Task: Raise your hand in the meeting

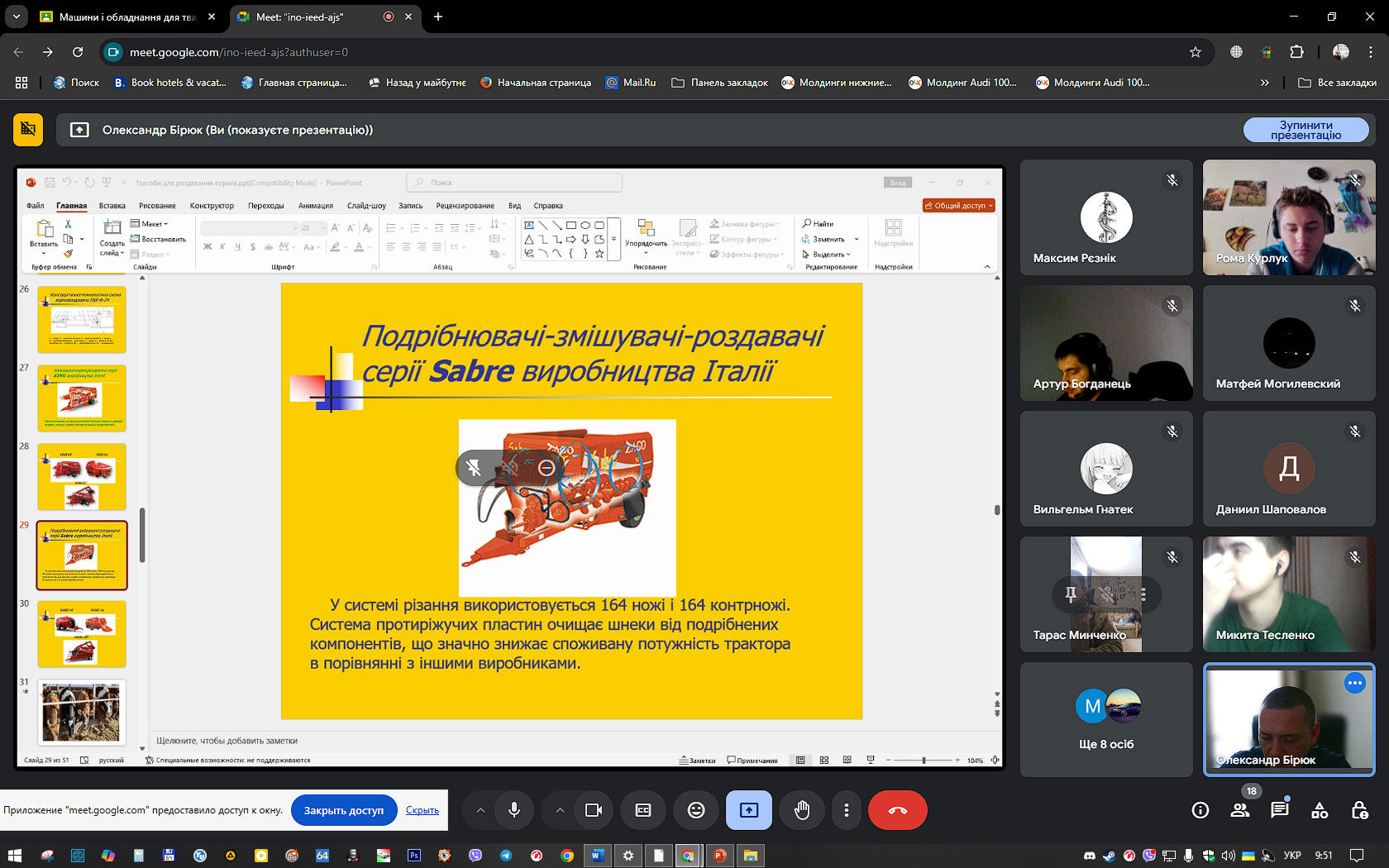Action: pyautogui.click(x=802, y=810)
